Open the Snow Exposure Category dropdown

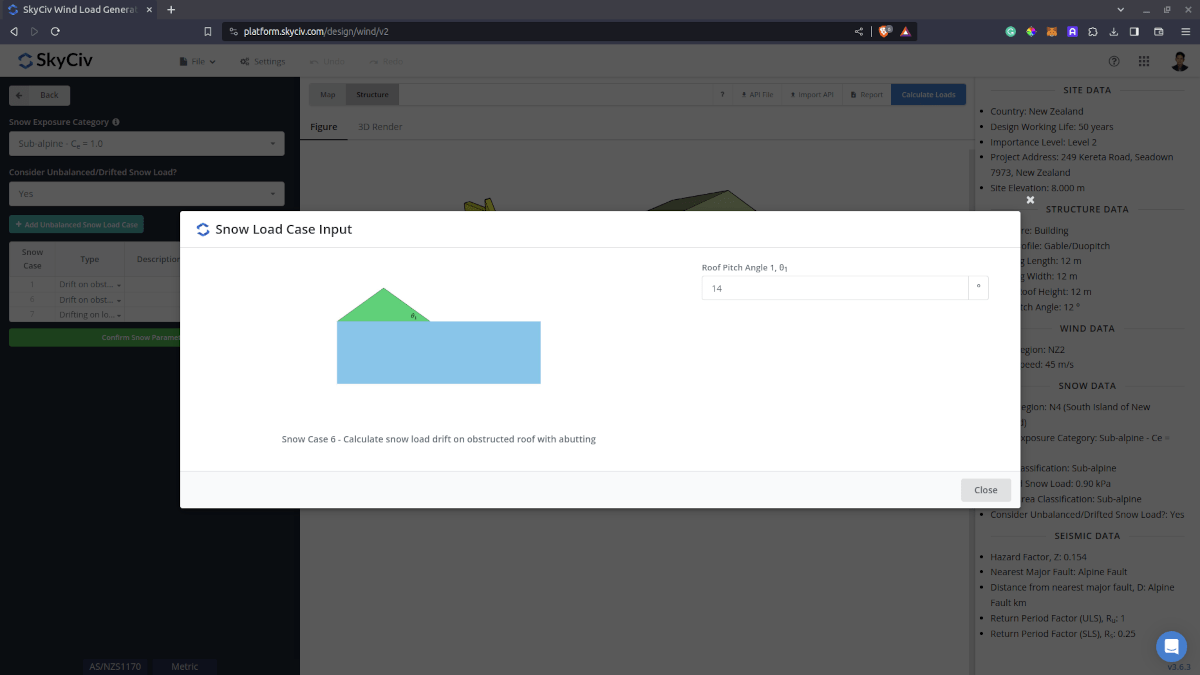147,144
